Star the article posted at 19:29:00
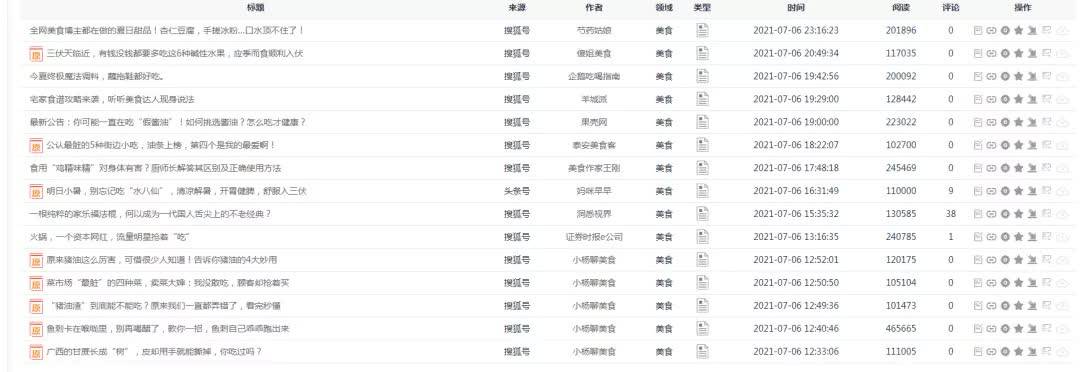The width and height of the screenshot is (1080, 372). [1018, 99]
